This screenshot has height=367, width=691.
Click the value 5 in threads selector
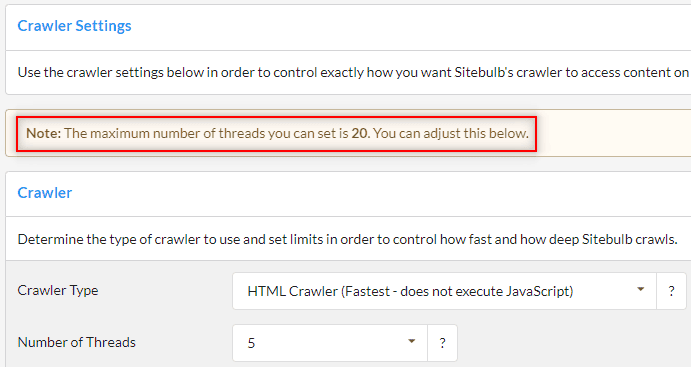click(251, 343)
